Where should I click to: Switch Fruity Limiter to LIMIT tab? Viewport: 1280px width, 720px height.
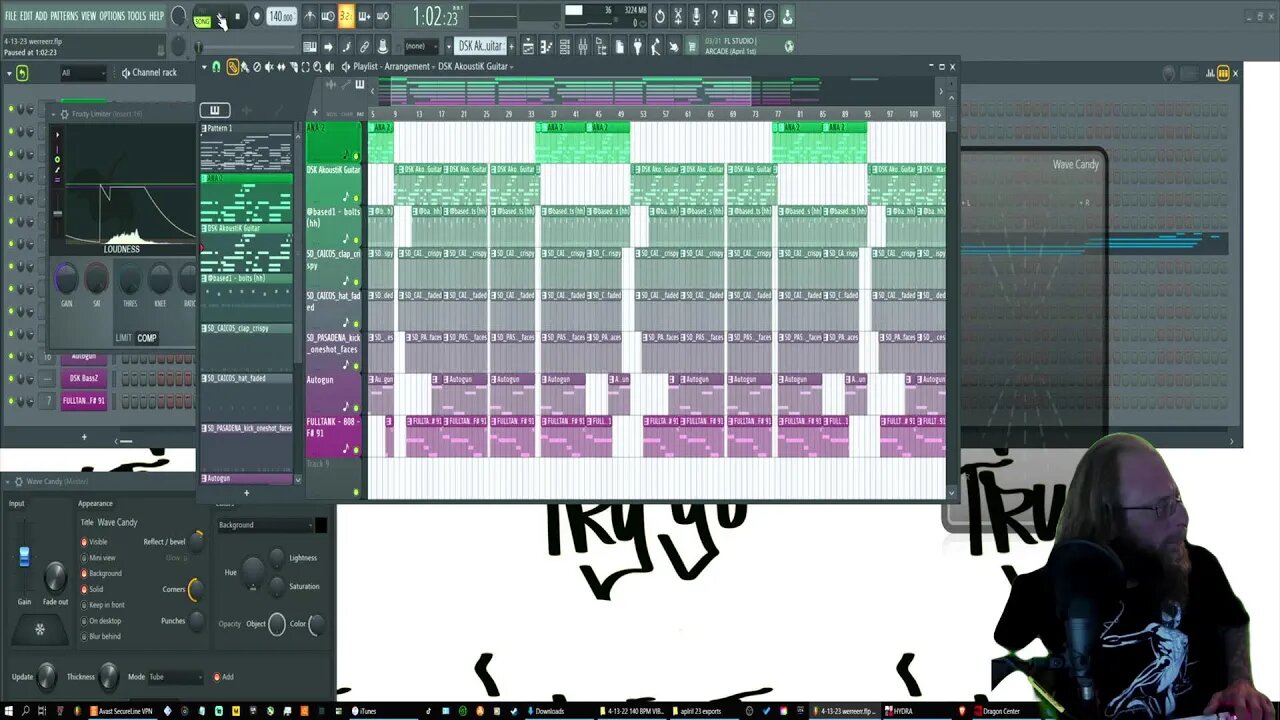(124, 338)
